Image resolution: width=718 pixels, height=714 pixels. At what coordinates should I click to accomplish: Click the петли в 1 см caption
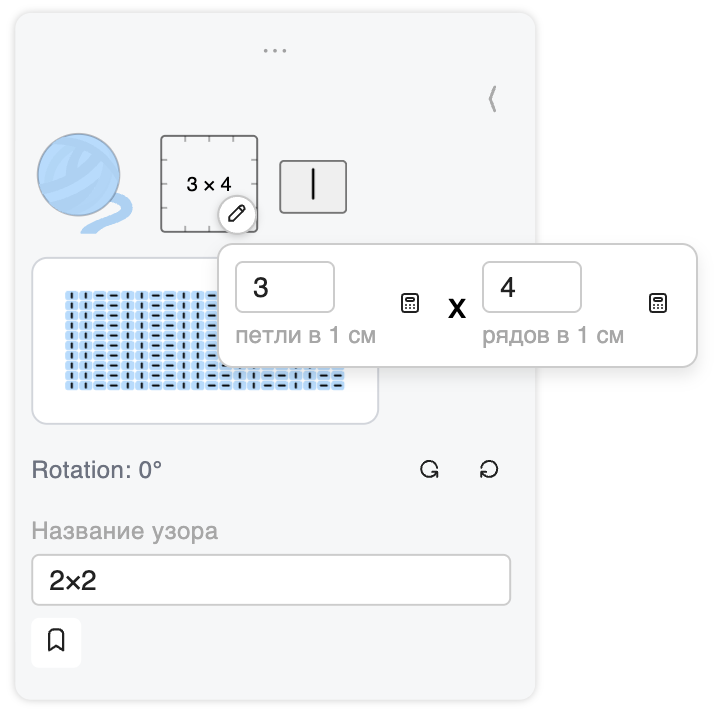coord(305,335)
